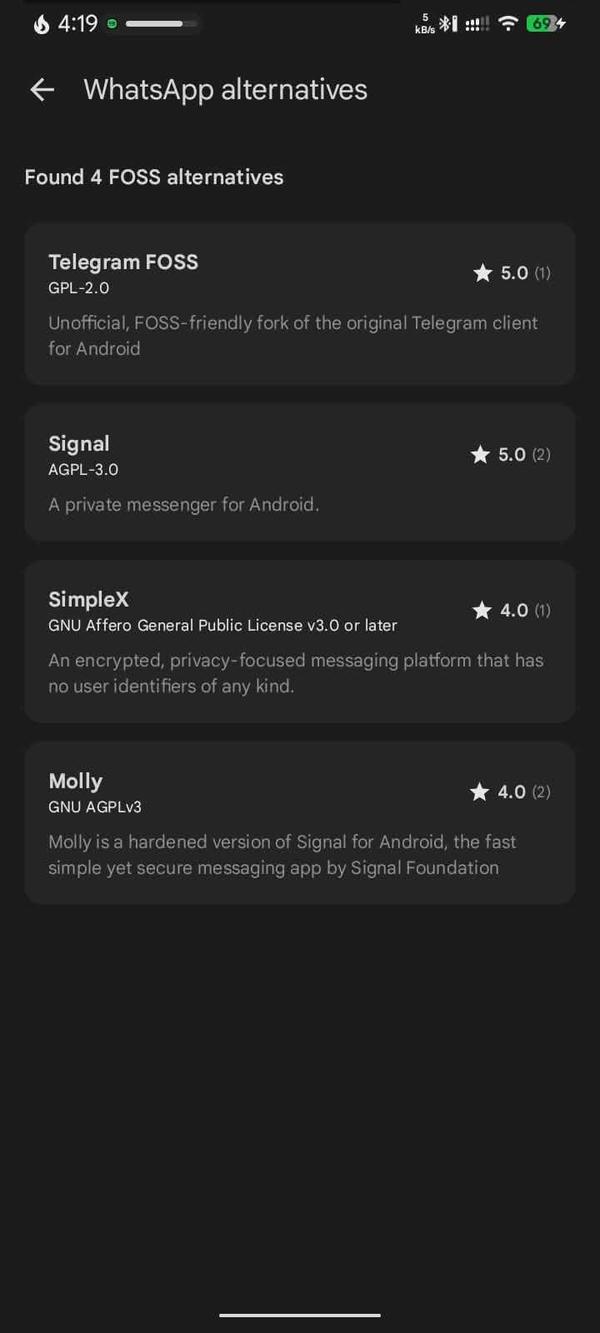Click the star rating icon for Telegram FOSS
600x1333 pixels.
click(x=483, y=272)
